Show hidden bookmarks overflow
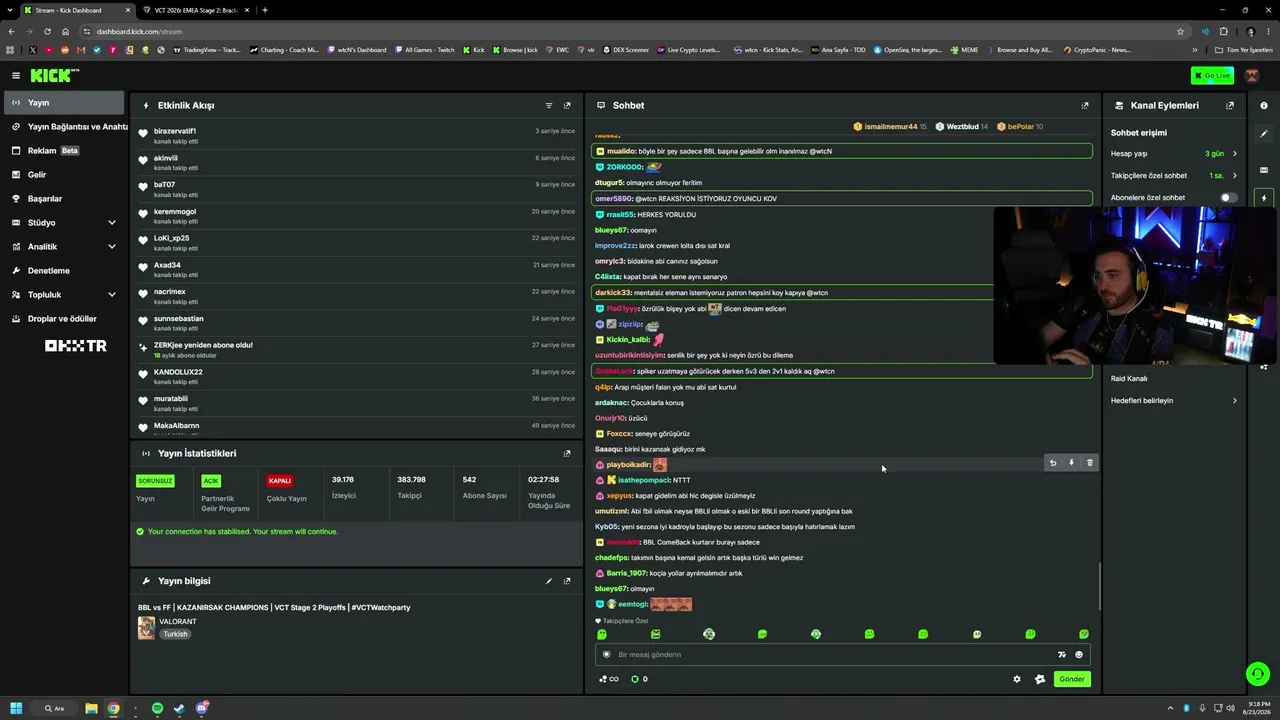1280x720 pixels. 1194,50
